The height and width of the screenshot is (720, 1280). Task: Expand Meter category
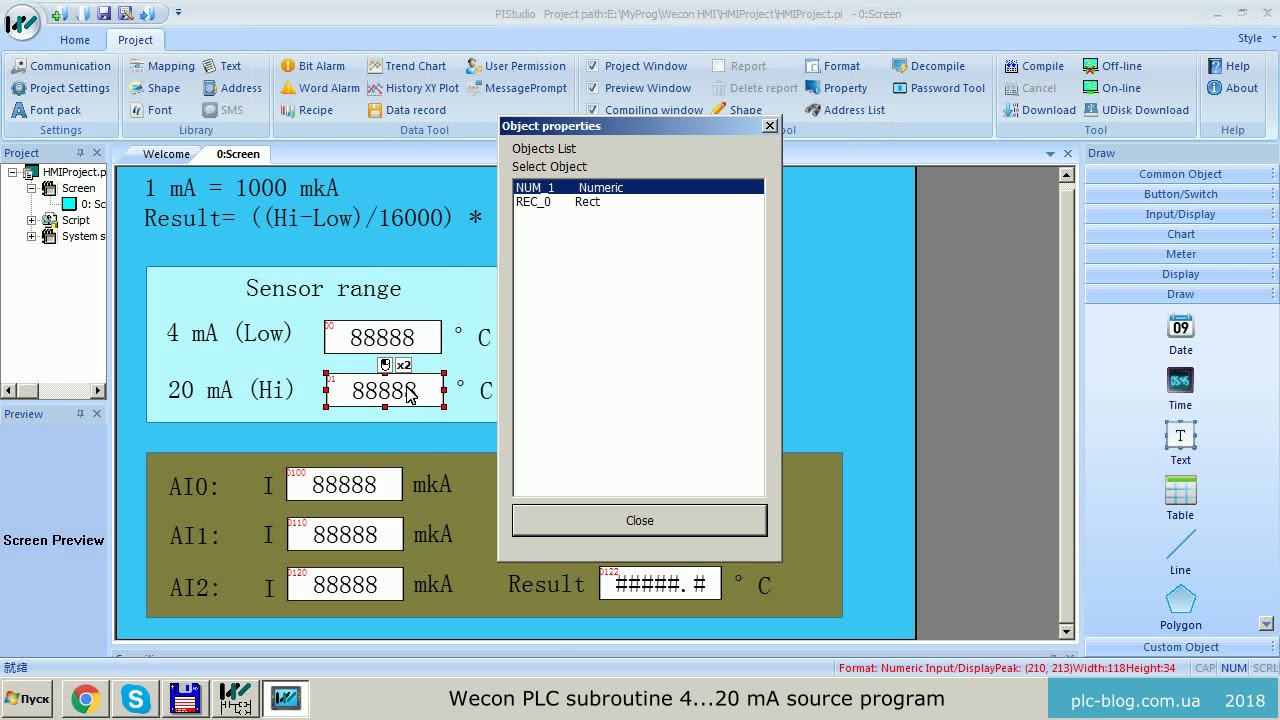pyautogui.click(x=1180, y=254)
